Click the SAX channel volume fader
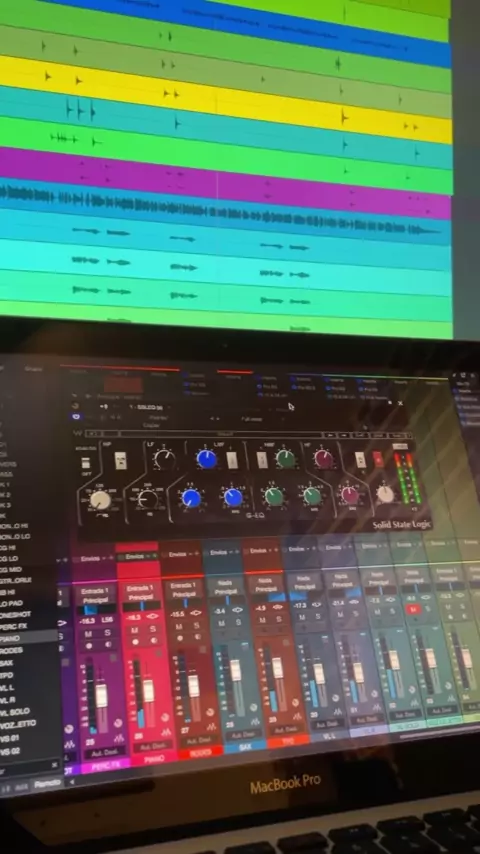The image size is (480, 854). click(x=235, y=670)
